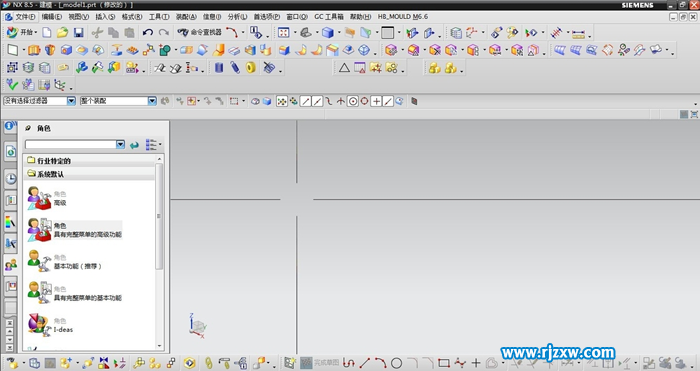Toggle snap to quadrant point

[x=364, y=101]
